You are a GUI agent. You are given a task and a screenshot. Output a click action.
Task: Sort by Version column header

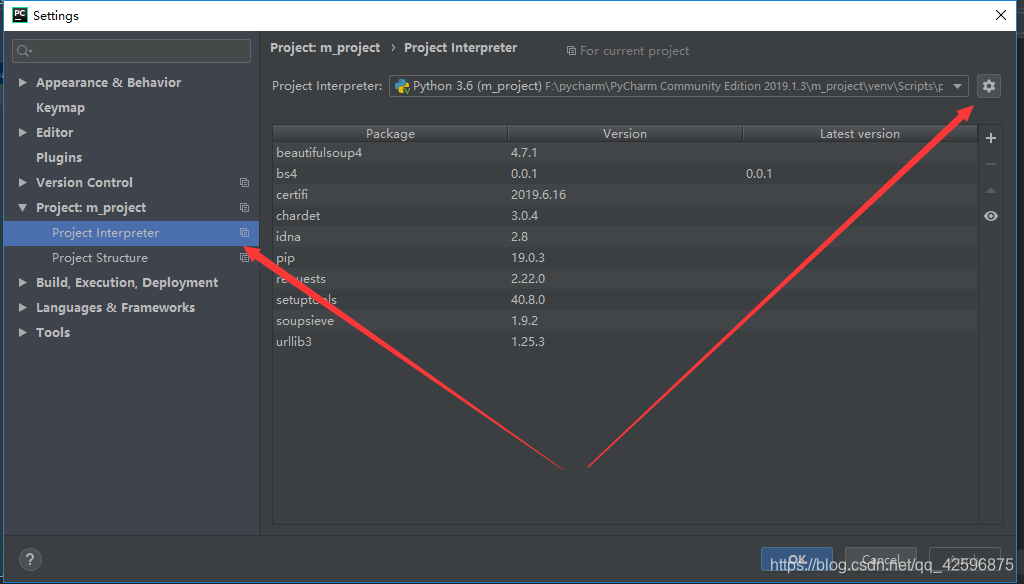(625, 133)
